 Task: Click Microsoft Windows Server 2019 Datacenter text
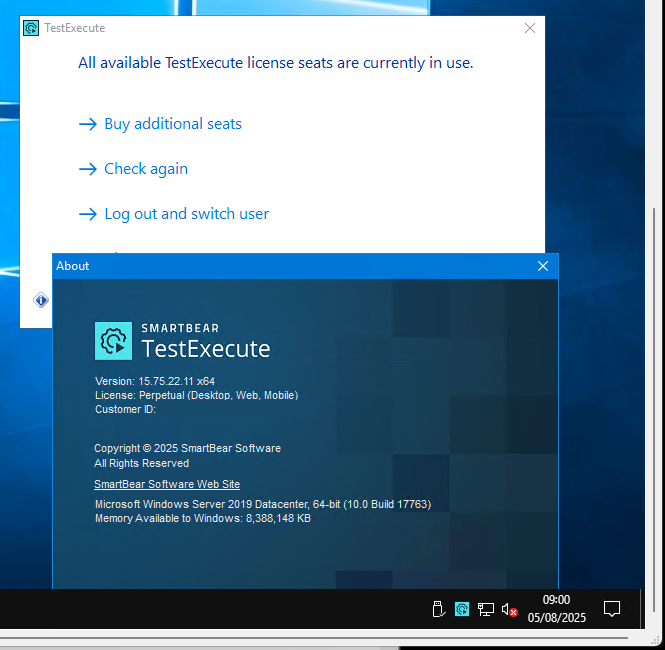pyautogui.click(x=263, y=504)
